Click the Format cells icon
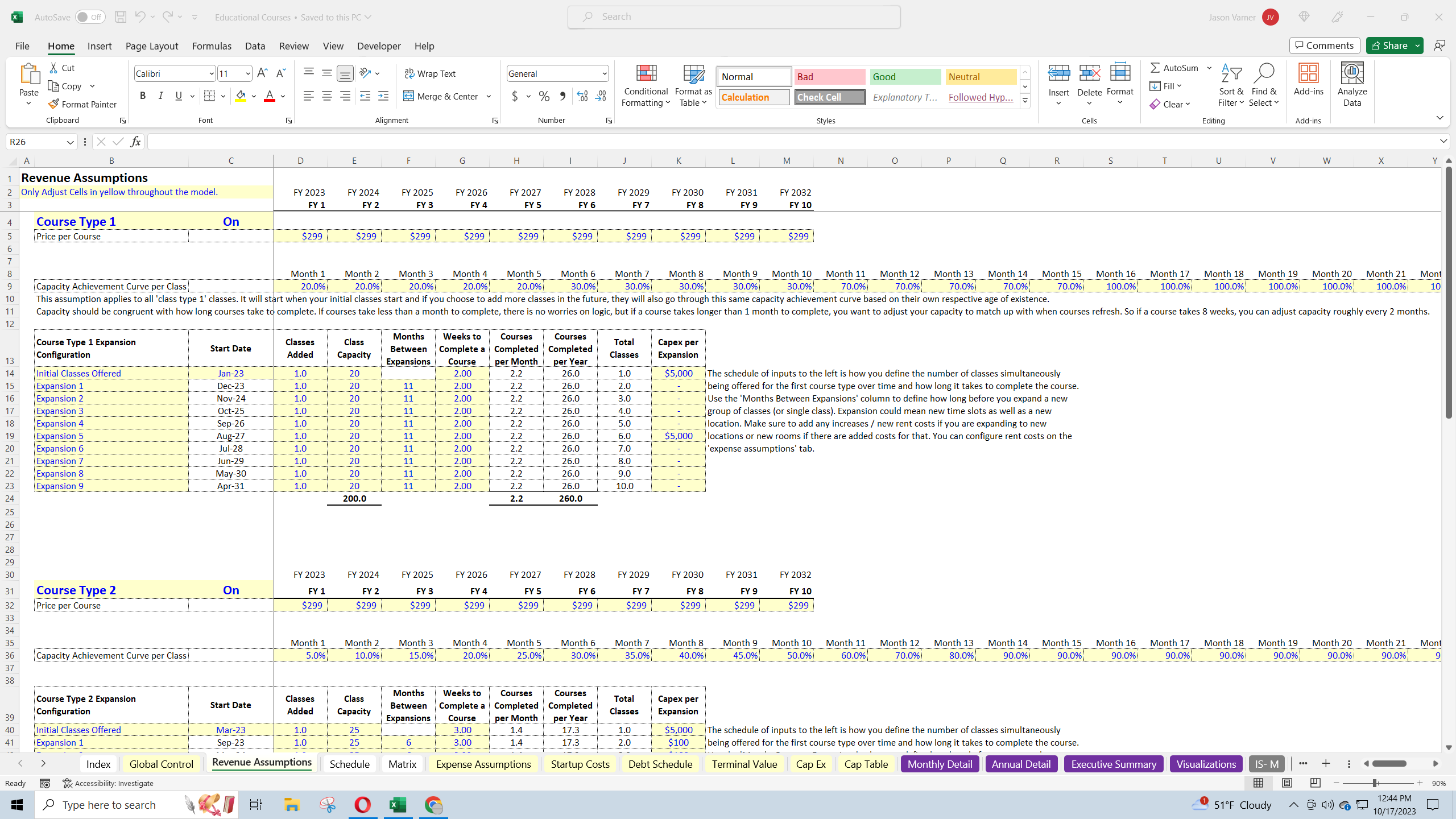 click(x=1120, y=73)
